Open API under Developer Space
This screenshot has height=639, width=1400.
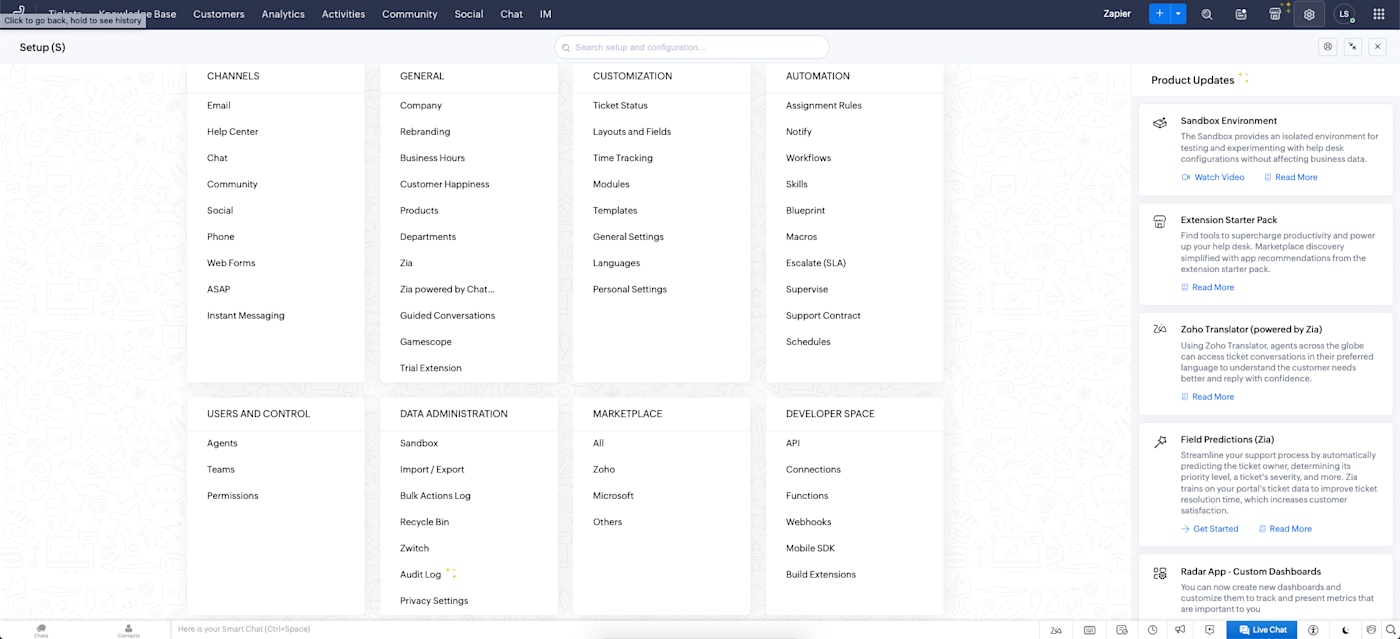(x=793, y=443)
